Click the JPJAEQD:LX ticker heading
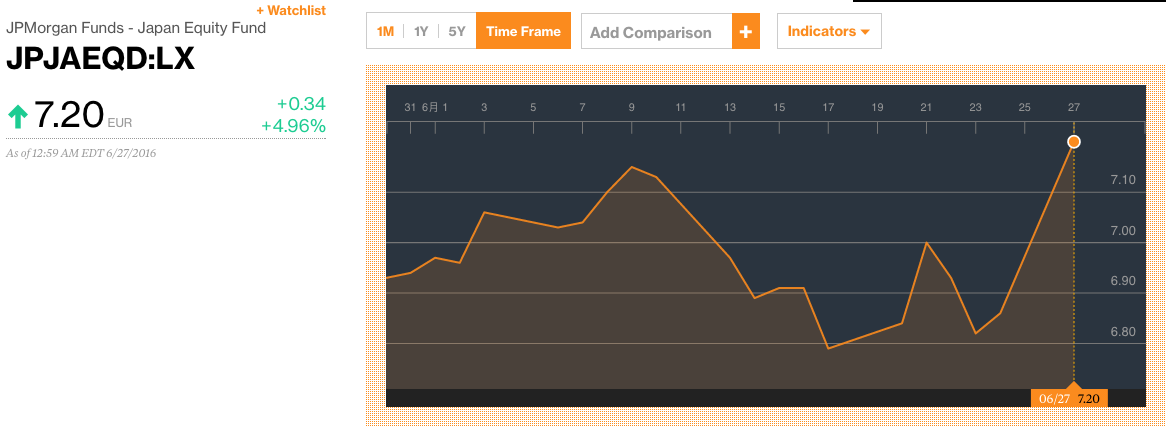This screenshot has height=444, width=1174. [100, 60]
